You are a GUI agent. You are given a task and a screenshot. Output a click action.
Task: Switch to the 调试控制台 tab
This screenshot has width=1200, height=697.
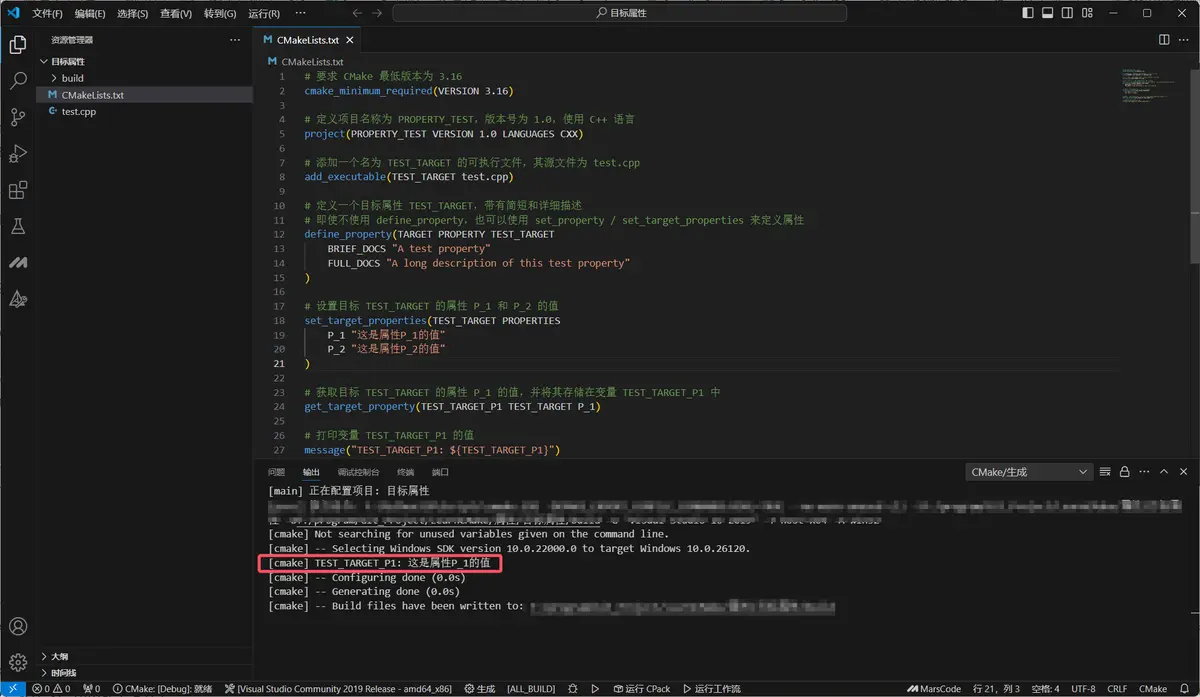[358, 472]
